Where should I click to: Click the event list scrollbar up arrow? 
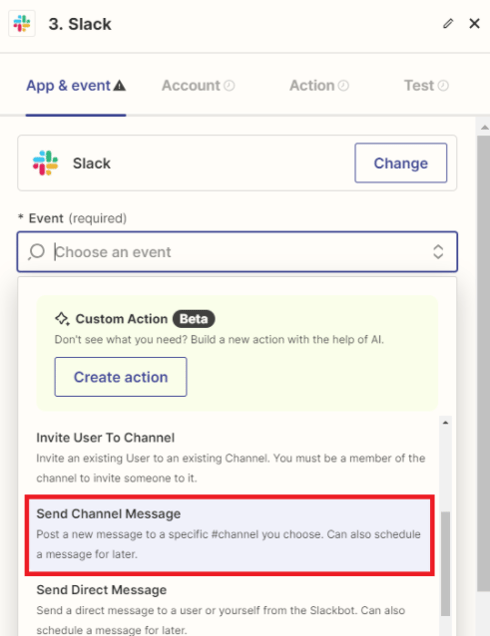[x=445, y=423]
